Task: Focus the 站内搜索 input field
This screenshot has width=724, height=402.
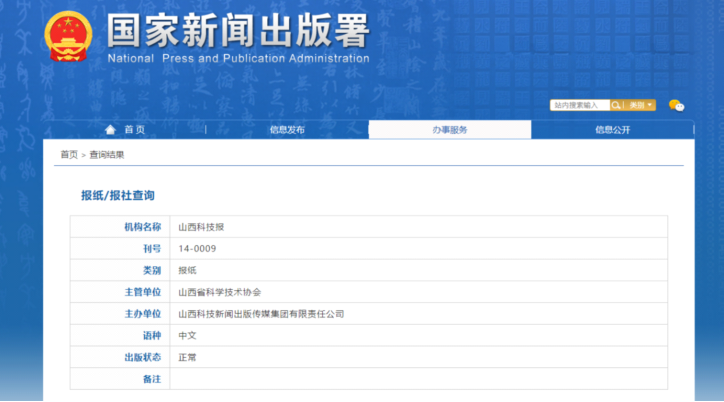Action: 580,105
